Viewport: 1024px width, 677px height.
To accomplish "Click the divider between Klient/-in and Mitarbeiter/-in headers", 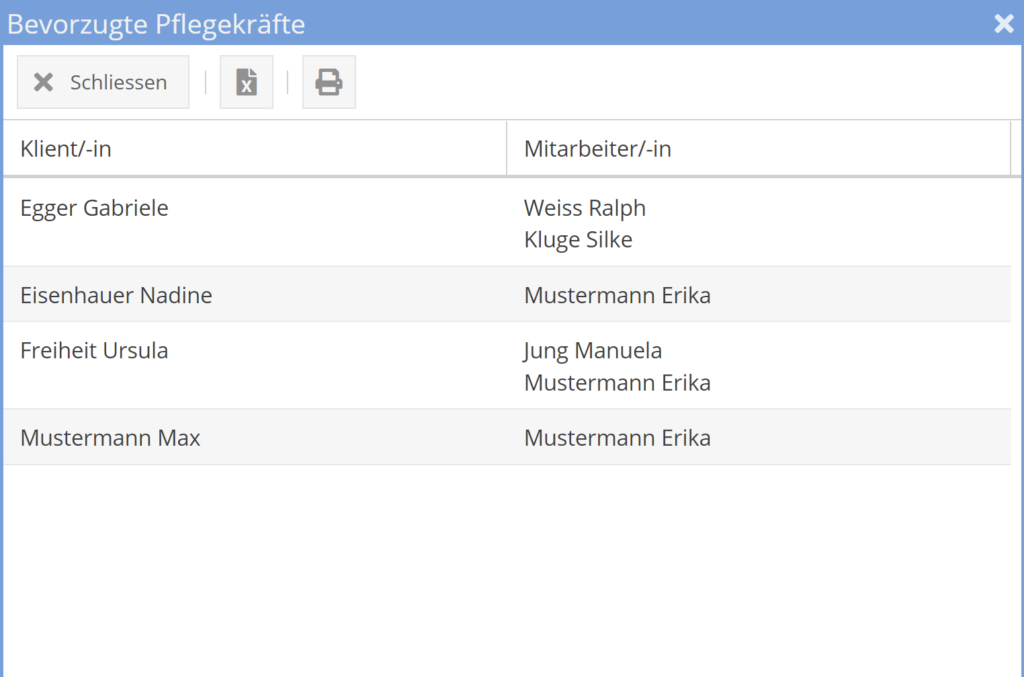I will [x=507, y=149].
